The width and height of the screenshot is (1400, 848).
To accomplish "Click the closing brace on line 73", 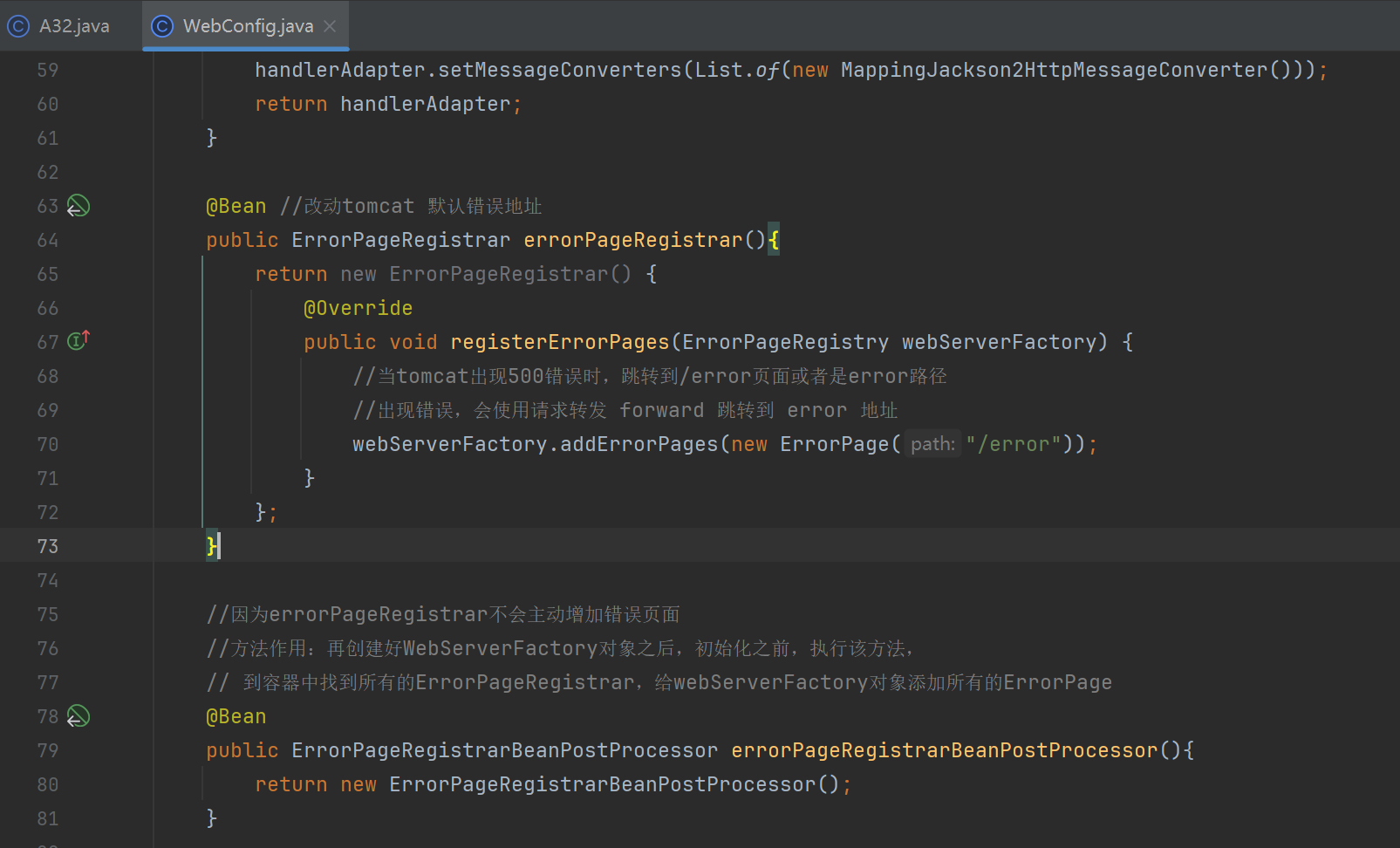I will point(211,546).
